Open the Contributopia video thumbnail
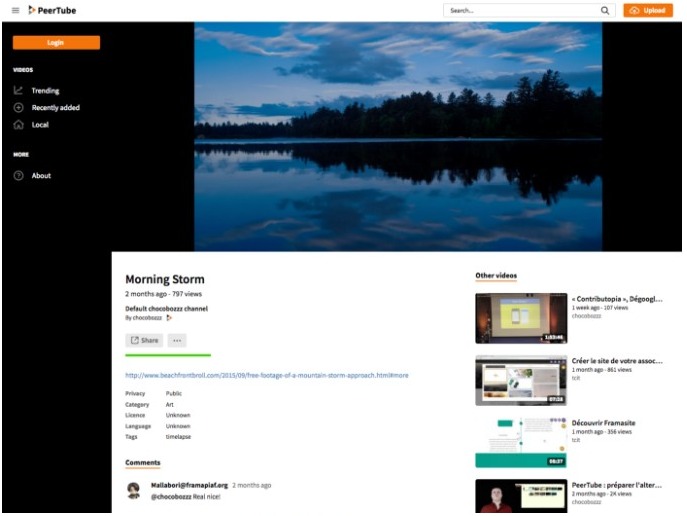The width and height of the screenshot is (687, 516). (x=521, y=318)
